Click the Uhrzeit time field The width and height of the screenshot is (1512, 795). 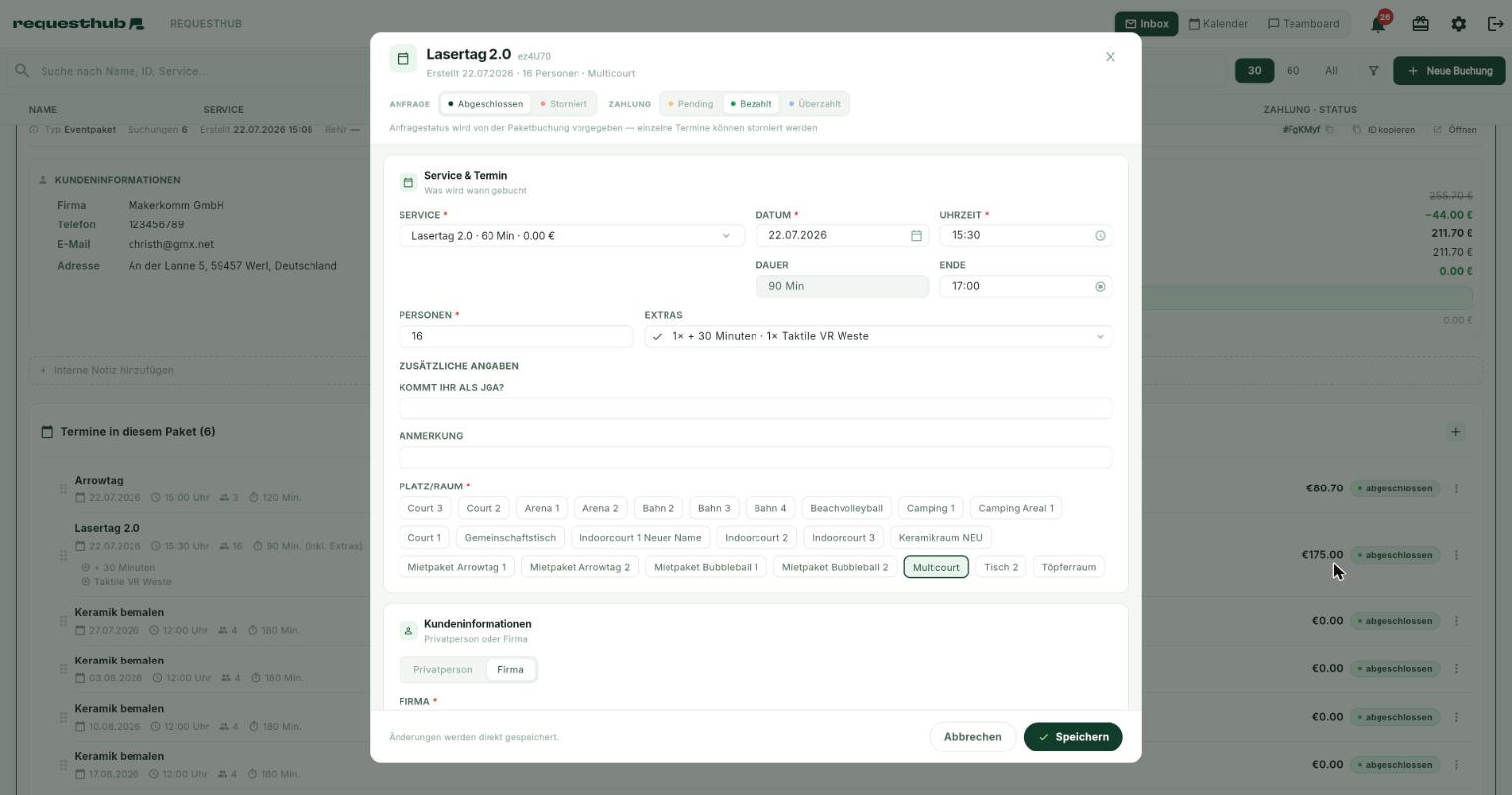[1025, 236]
